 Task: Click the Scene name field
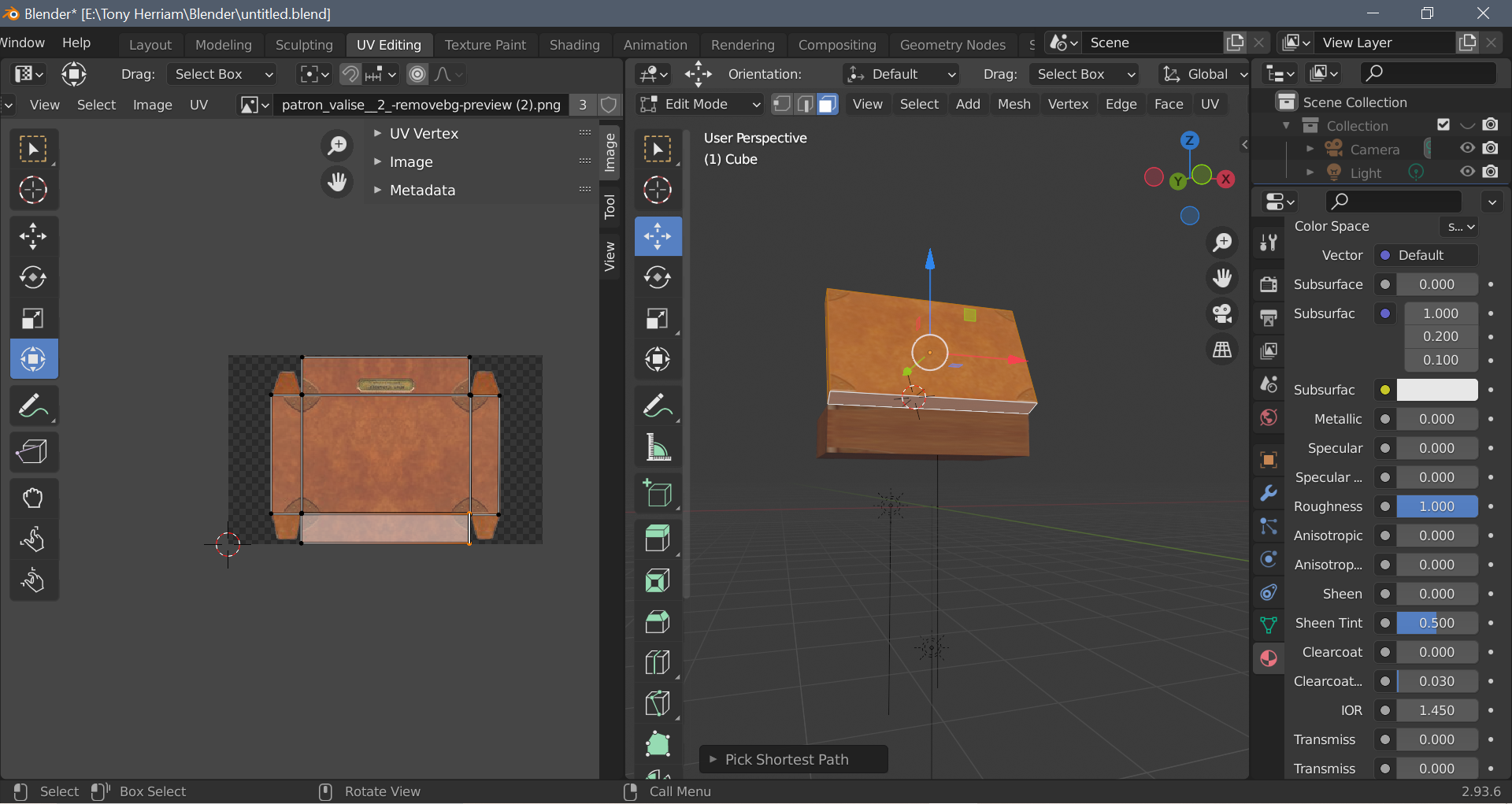pos(1154,43)
